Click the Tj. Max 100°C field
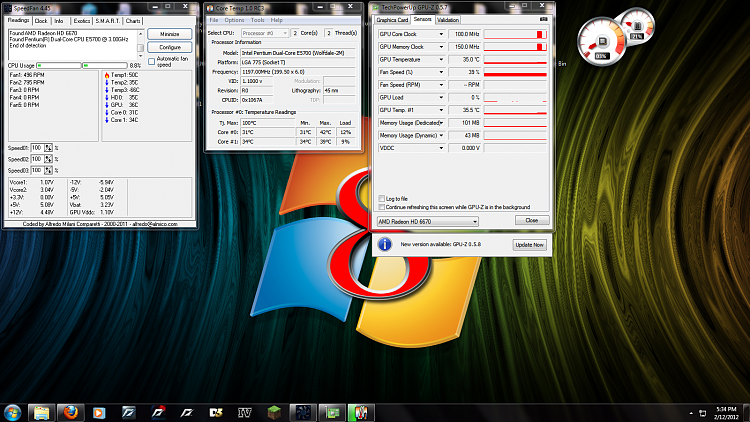750x422 pixels. (268, 123)
